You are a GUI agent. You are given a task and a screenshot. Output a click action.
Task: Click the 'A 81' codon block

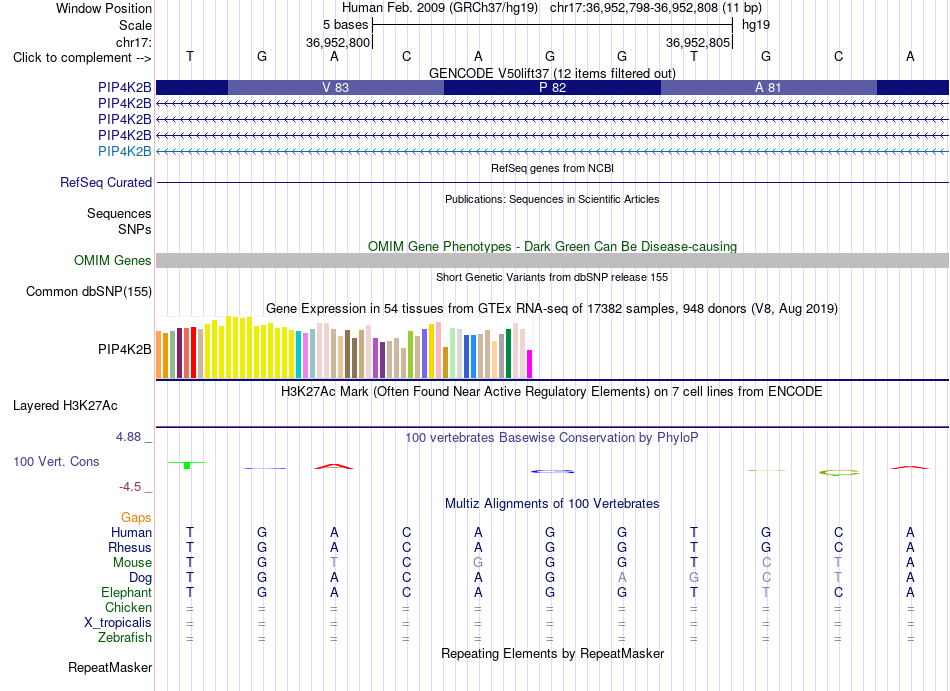tap(768, 87)
